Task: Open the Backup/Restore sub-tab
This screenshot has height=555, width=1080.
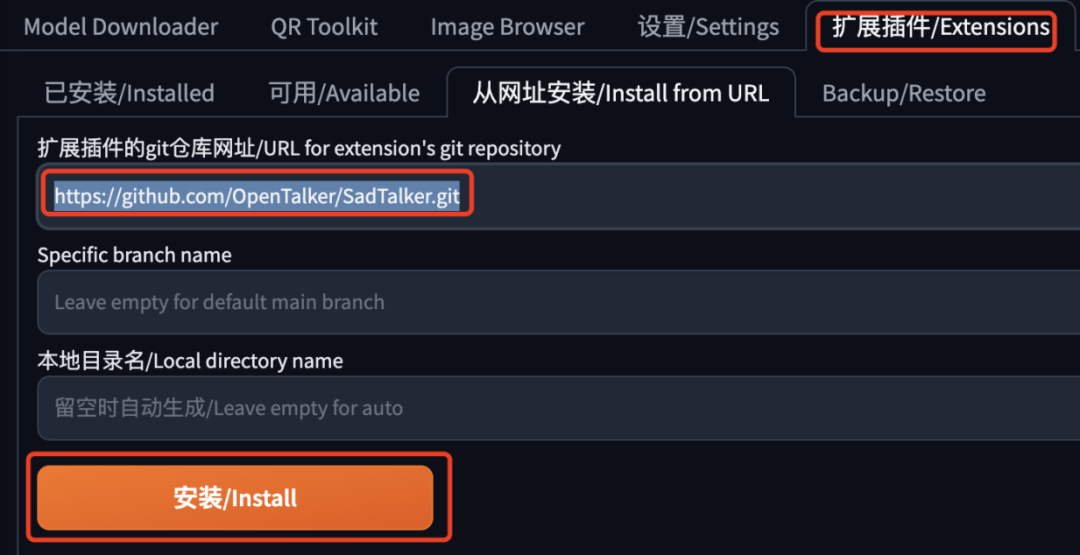Action: (903, 94)
